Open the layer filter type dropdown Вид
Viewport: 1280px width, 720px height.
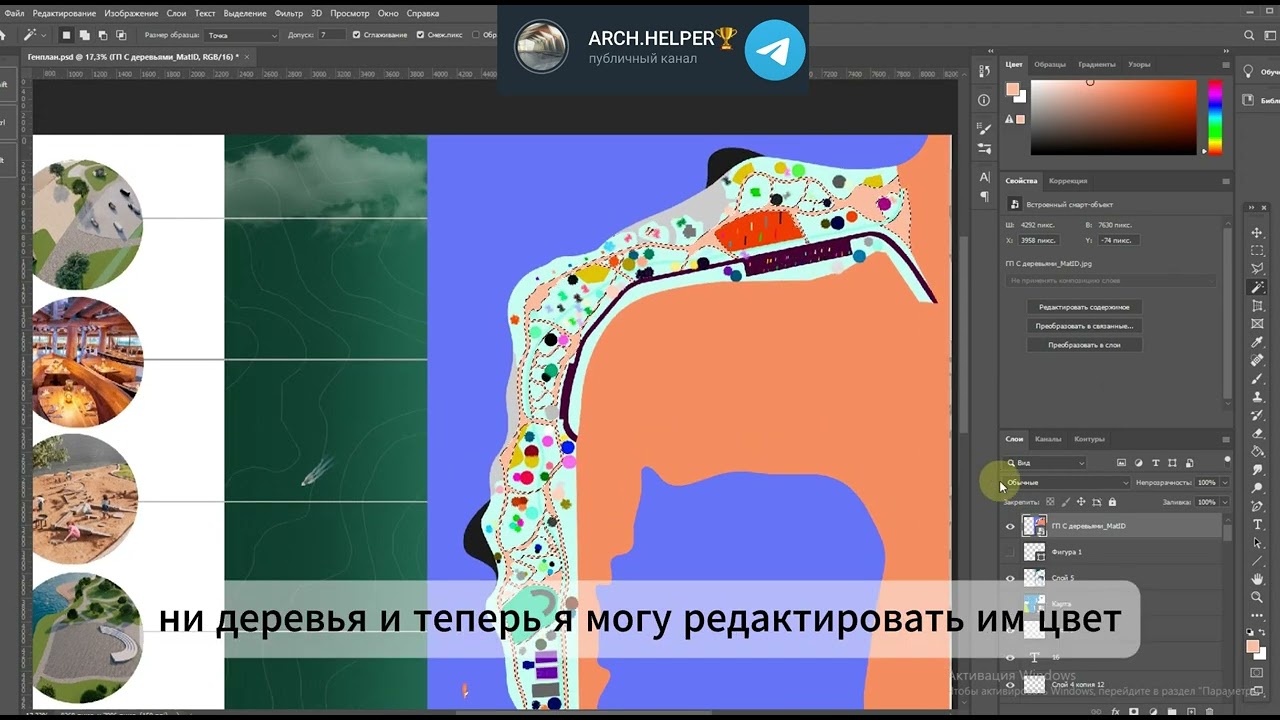pos(1046,463)
